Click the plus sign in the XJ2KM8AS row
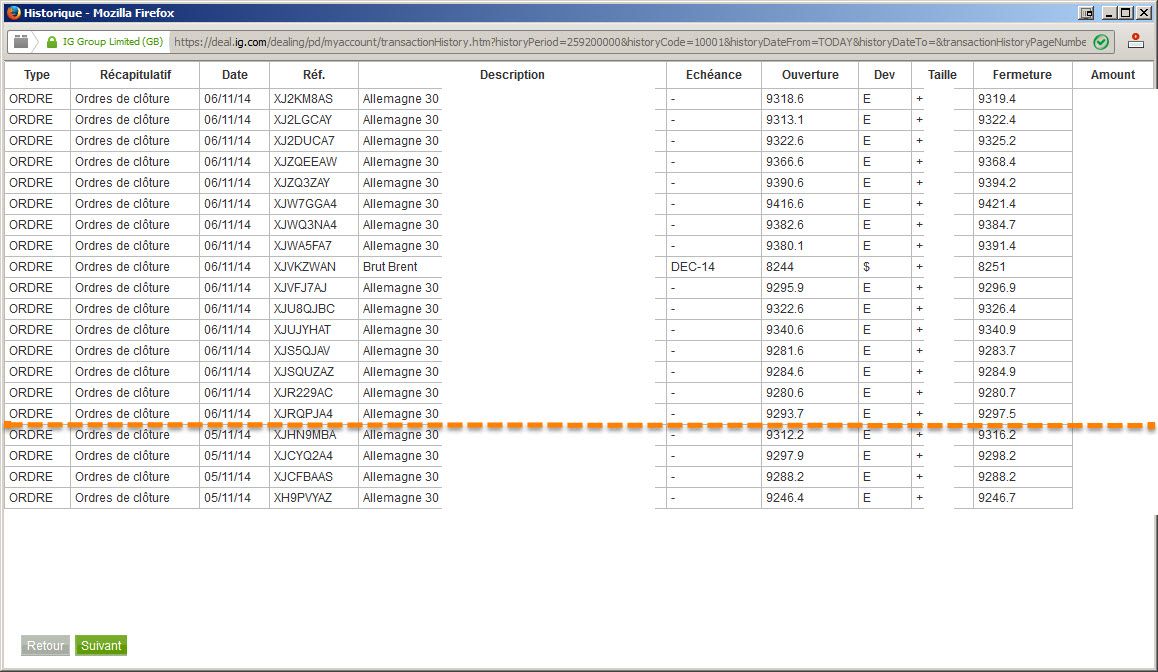Image resolution: width=1158 pixels, height=672 pixels. tap(919, 99)
